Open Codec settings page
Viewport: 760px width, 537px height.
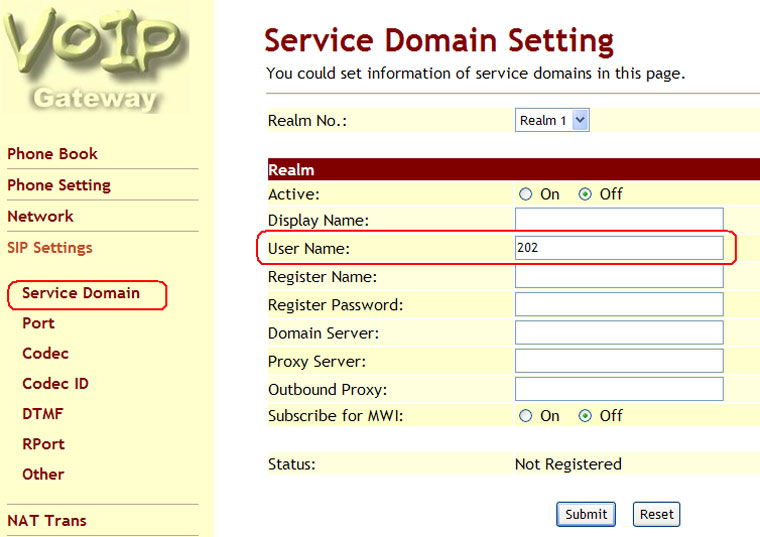coord(44,353)
